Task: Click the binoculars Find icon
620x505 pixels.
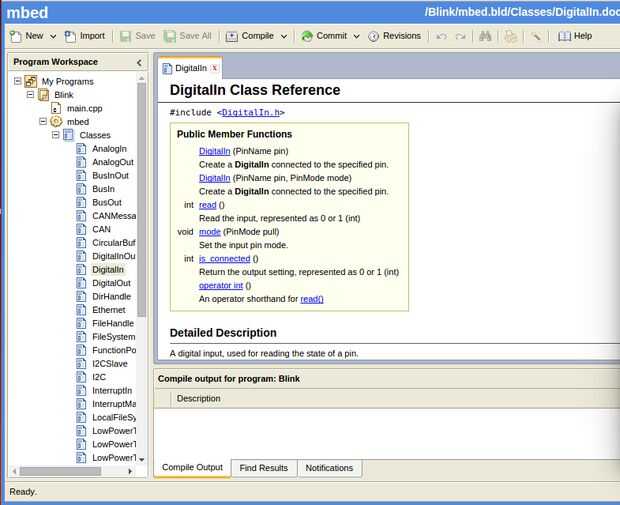Action: point(485,36)
